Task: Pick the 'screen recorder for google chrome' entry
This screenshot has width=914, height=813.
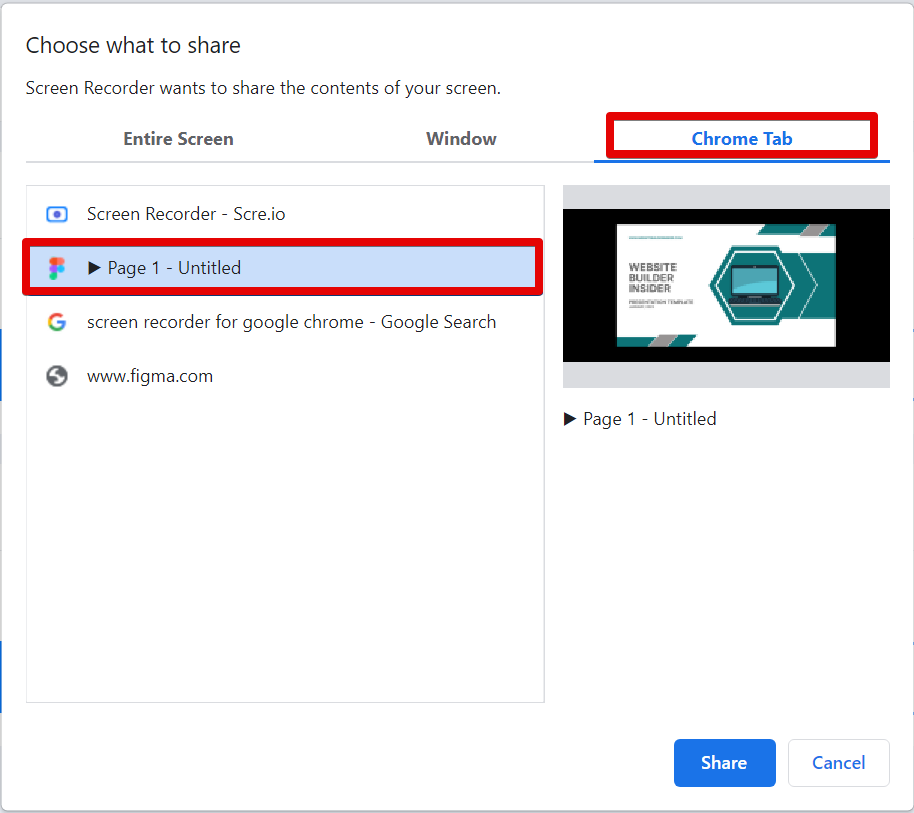Action: pos(291,322)
